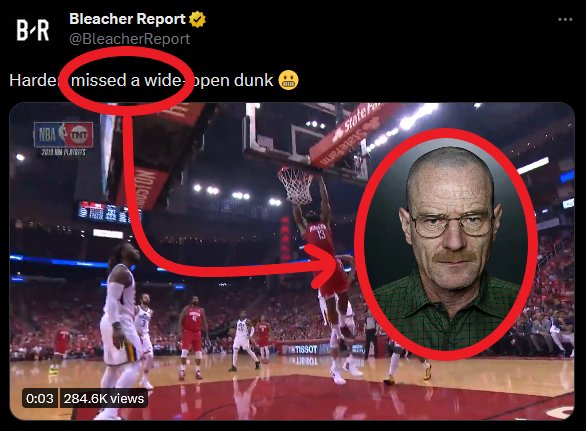Image resolution: width=586 pixels, height=431 pixels.
Task: Click the basketball hoop net
Action: point(296,185)
